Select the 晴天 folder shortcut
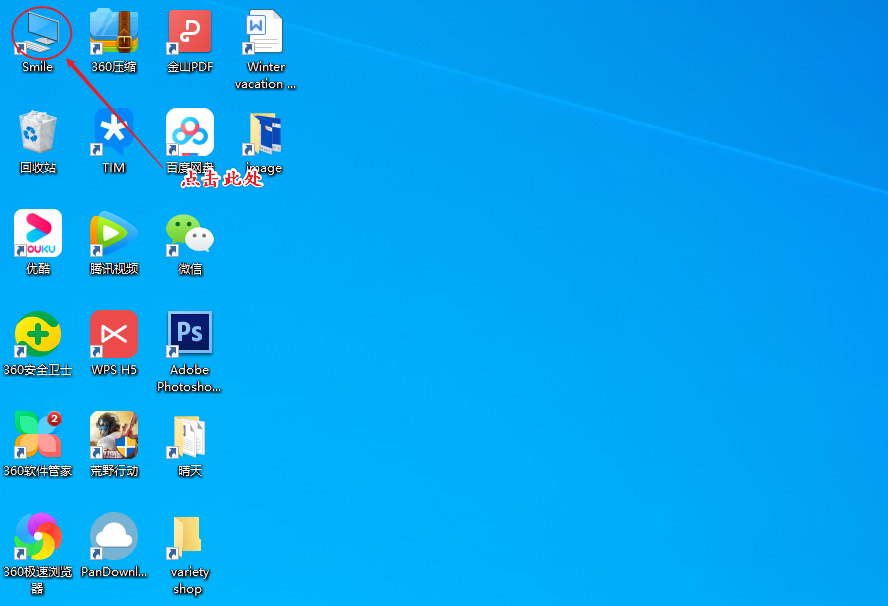This screenshot has width=888, height=606. click(188, 436)
